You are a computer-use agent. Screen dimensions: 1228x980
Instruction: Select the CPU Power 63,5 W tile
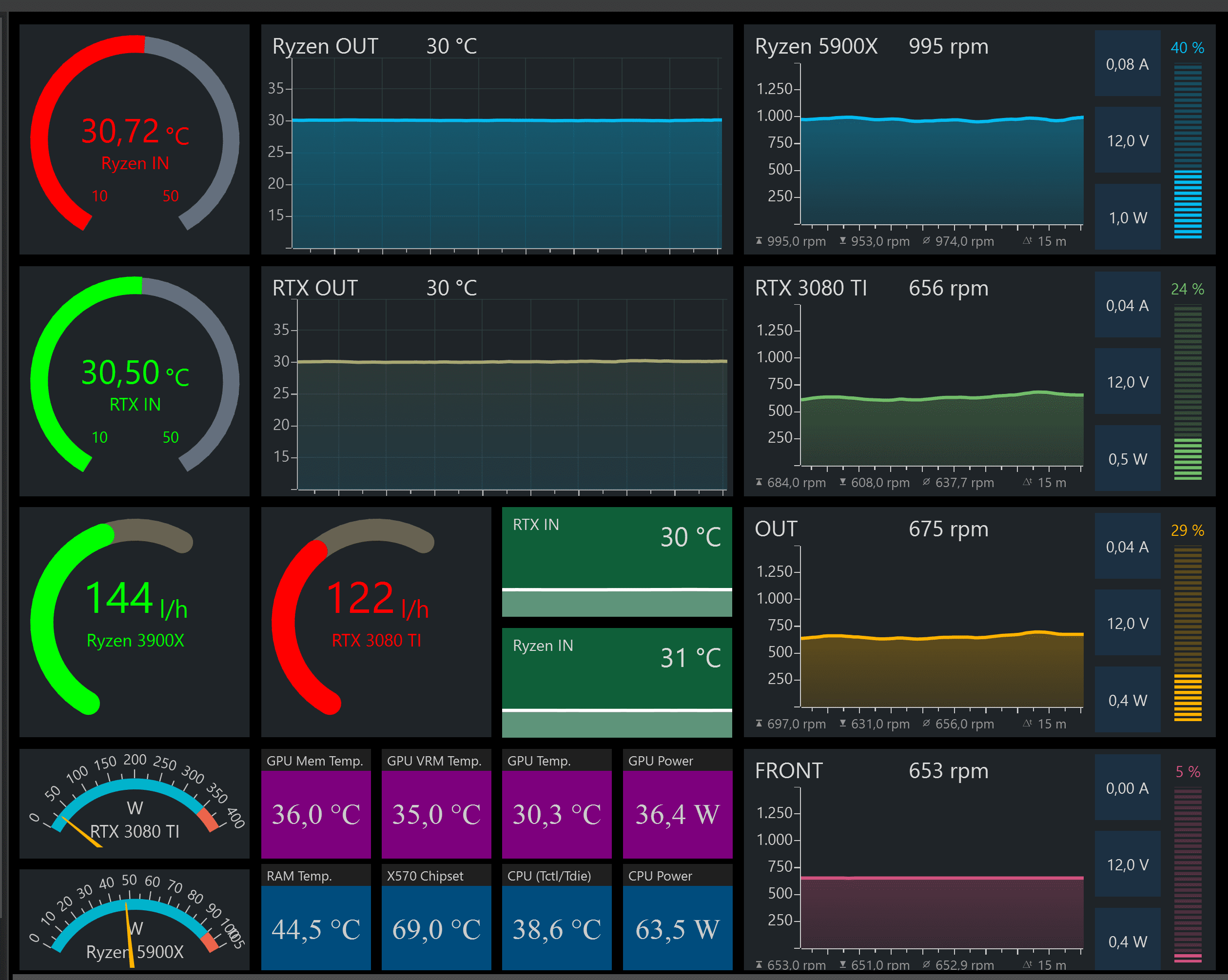pyautogui.click(x=678, y=917)
